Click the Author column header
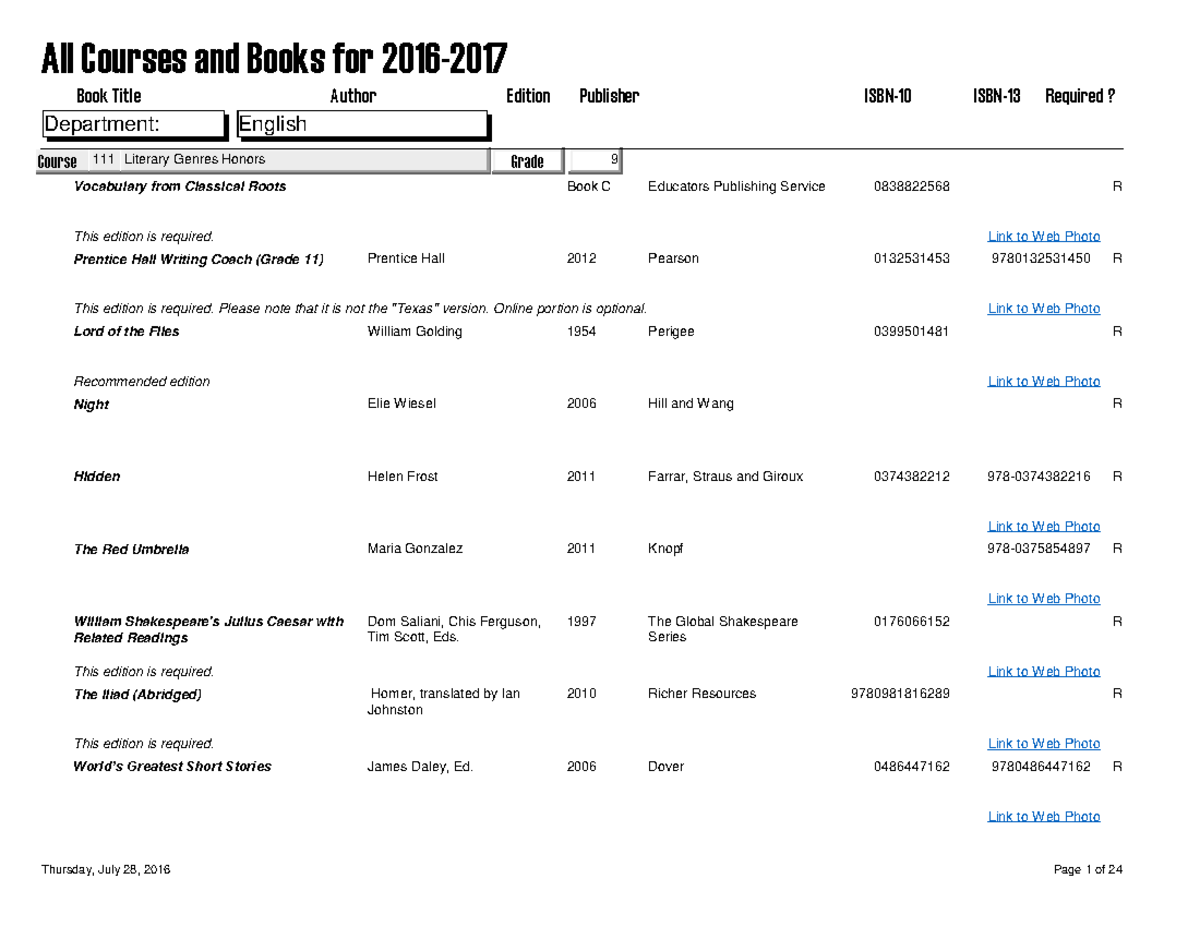Image resolution: width=1200 pixels, height=927 pixels. click(353, 95)
